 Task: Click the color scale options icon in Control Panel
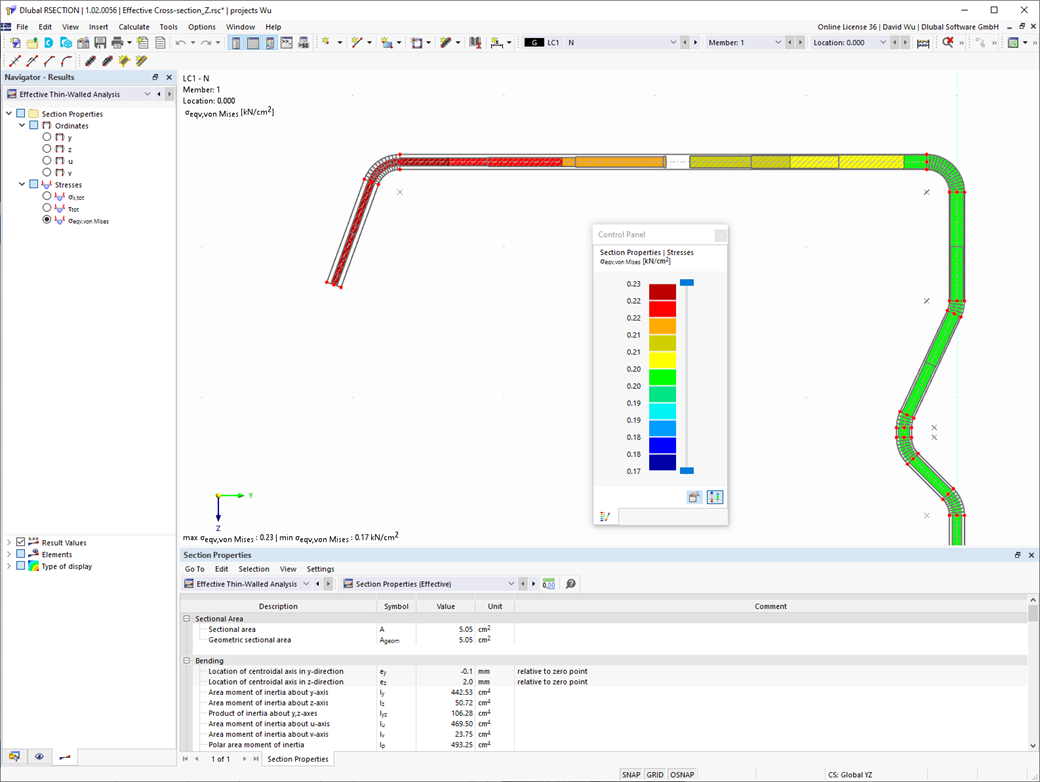pyautogui.click(x=694, y=497)
